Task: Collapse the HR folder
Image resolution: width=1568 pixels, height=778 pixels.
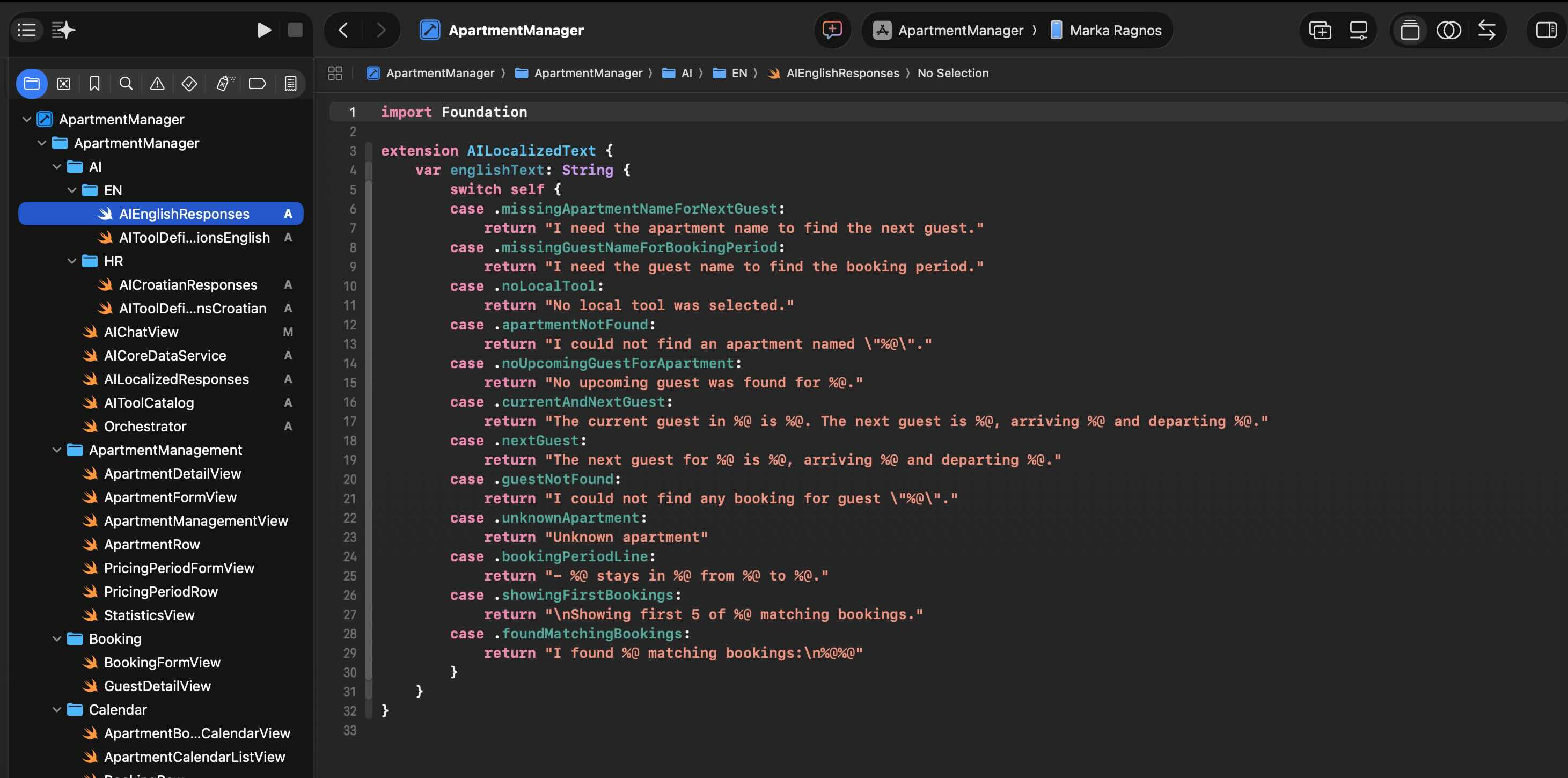Action: [72, 261]
